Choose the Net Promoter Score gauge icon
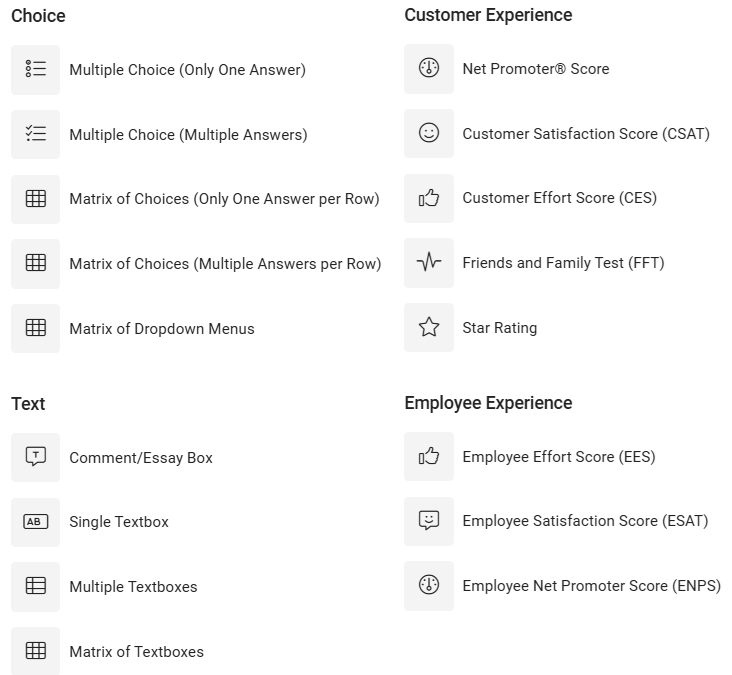The width and height of the screenshot is (732, 675). tap(429, 69)
